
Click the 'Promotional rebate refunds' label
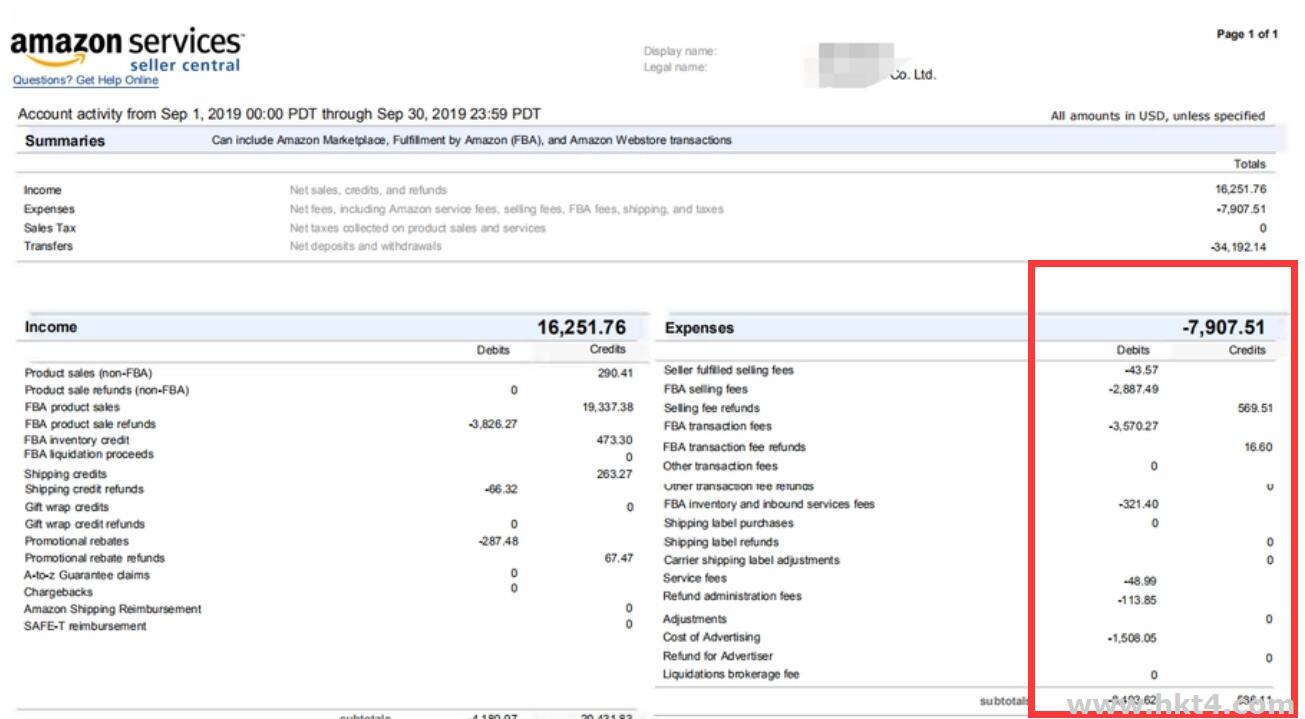pyautogui.click(x=95, y=558)
